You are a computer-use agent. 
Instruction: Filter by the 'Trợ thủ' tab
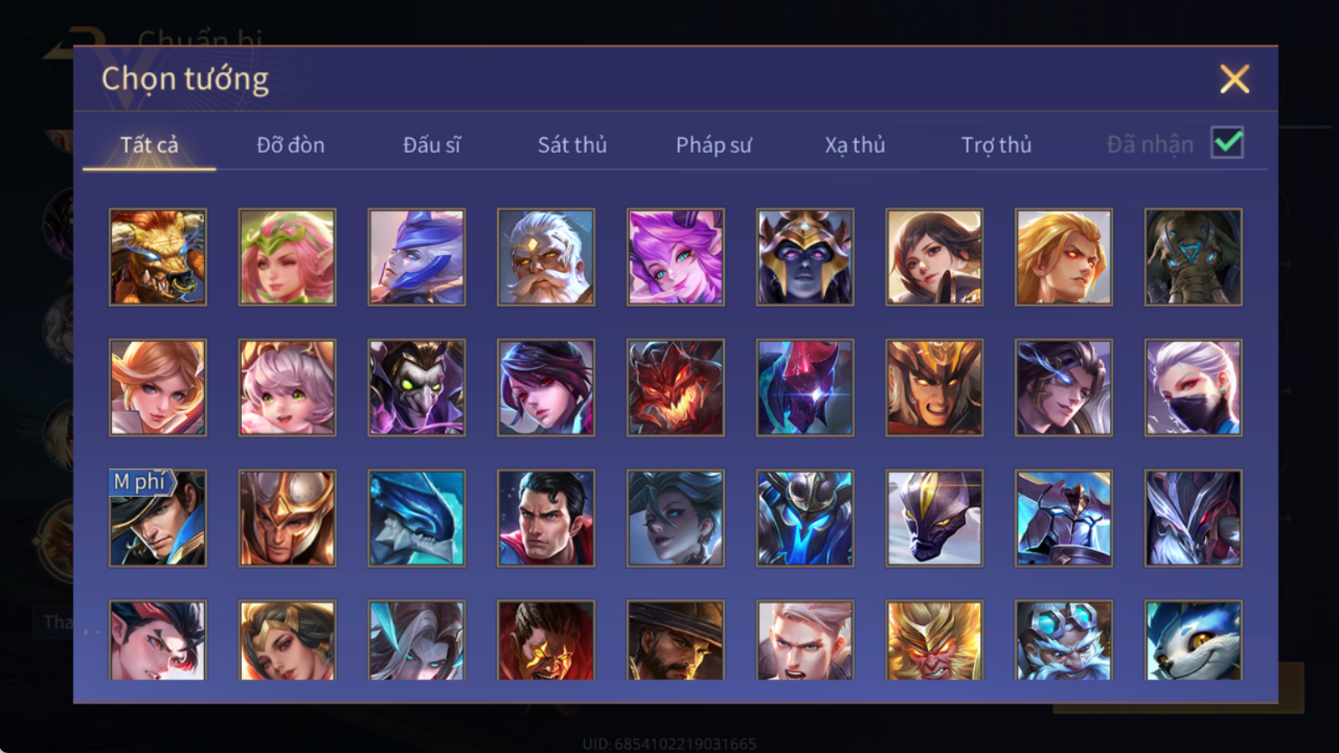(x=996, y=145)
